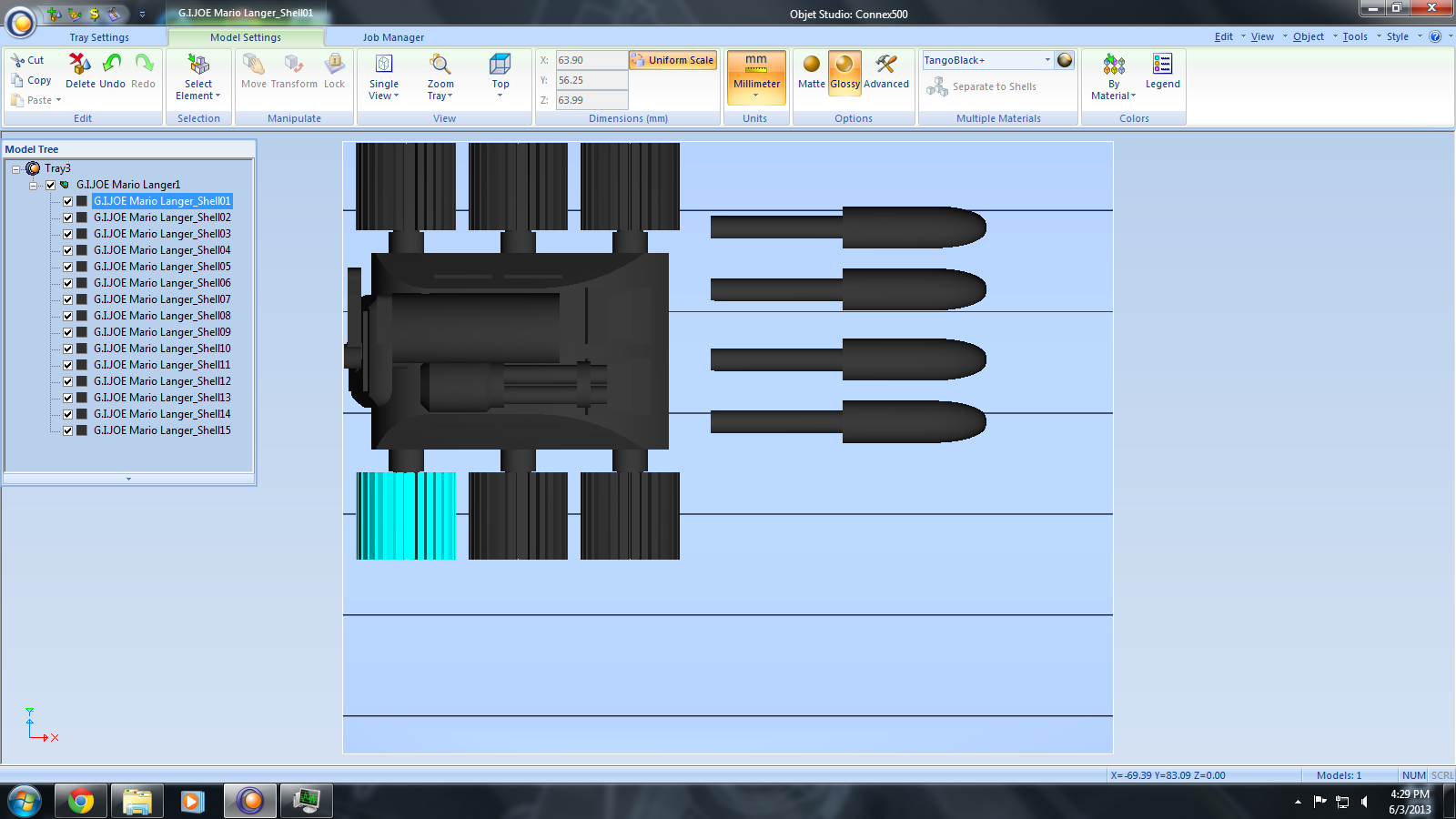Uncheck the Shell01 checkbox in Model Tree
The image size is (1456, 819).
coord(67,201)
